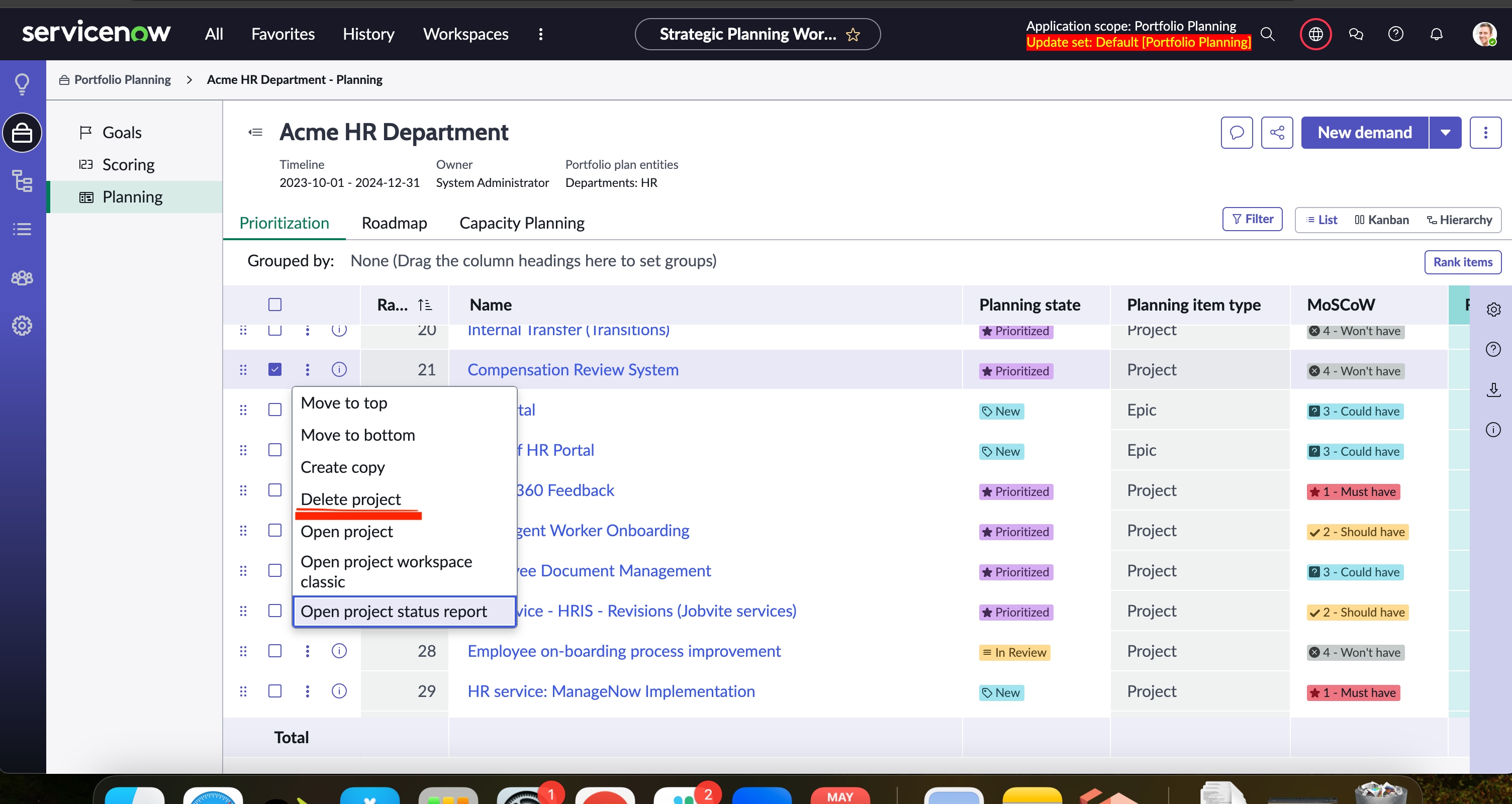Uncheck the Compensation Review System checkbox
This screenshot has width=1512, height=804.
click(x=274, y=370)
